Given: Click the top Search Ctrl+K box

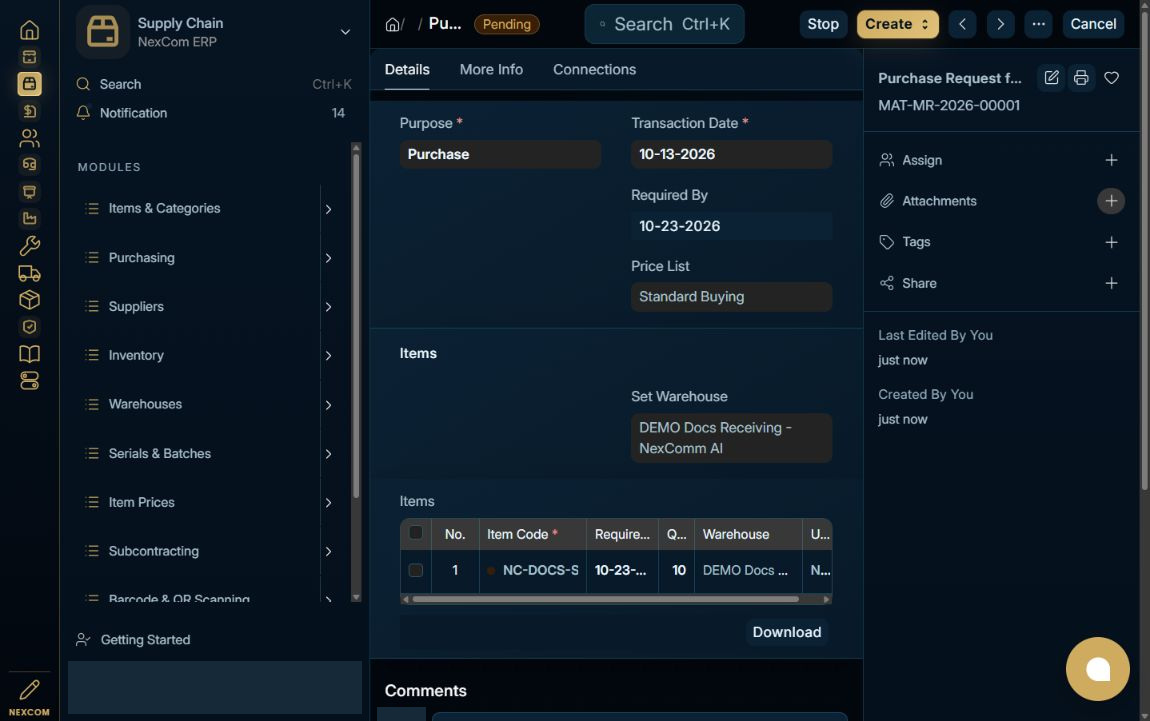Looking at the screenshot, I should point(664,24).
